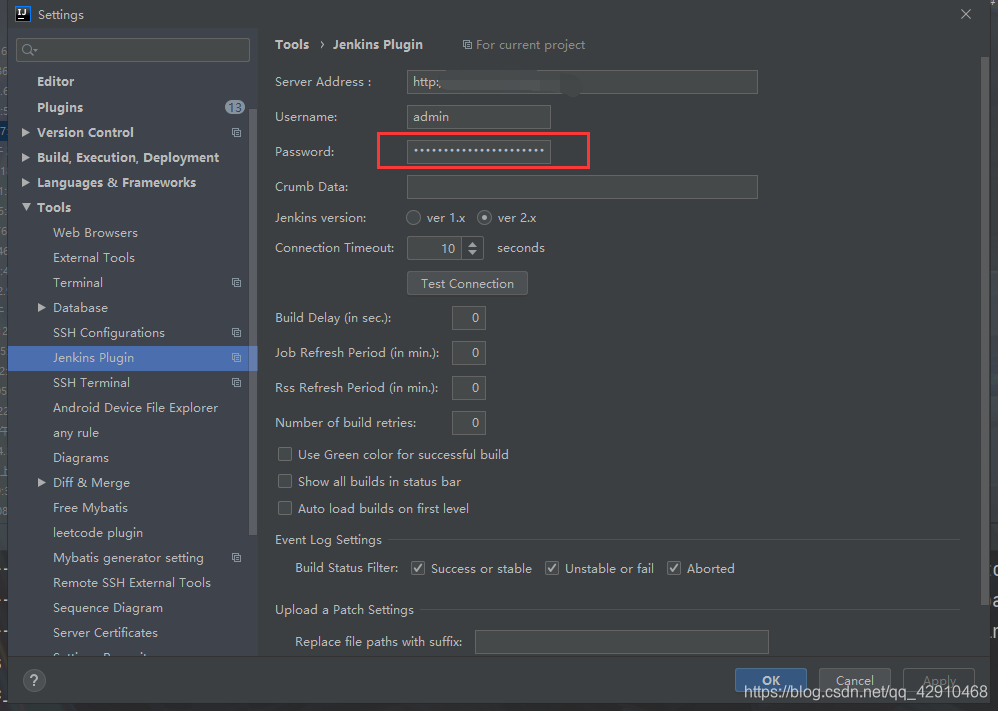Select Remote SSH External Tools
The image size is (998, 711).
tap(132, 583)
